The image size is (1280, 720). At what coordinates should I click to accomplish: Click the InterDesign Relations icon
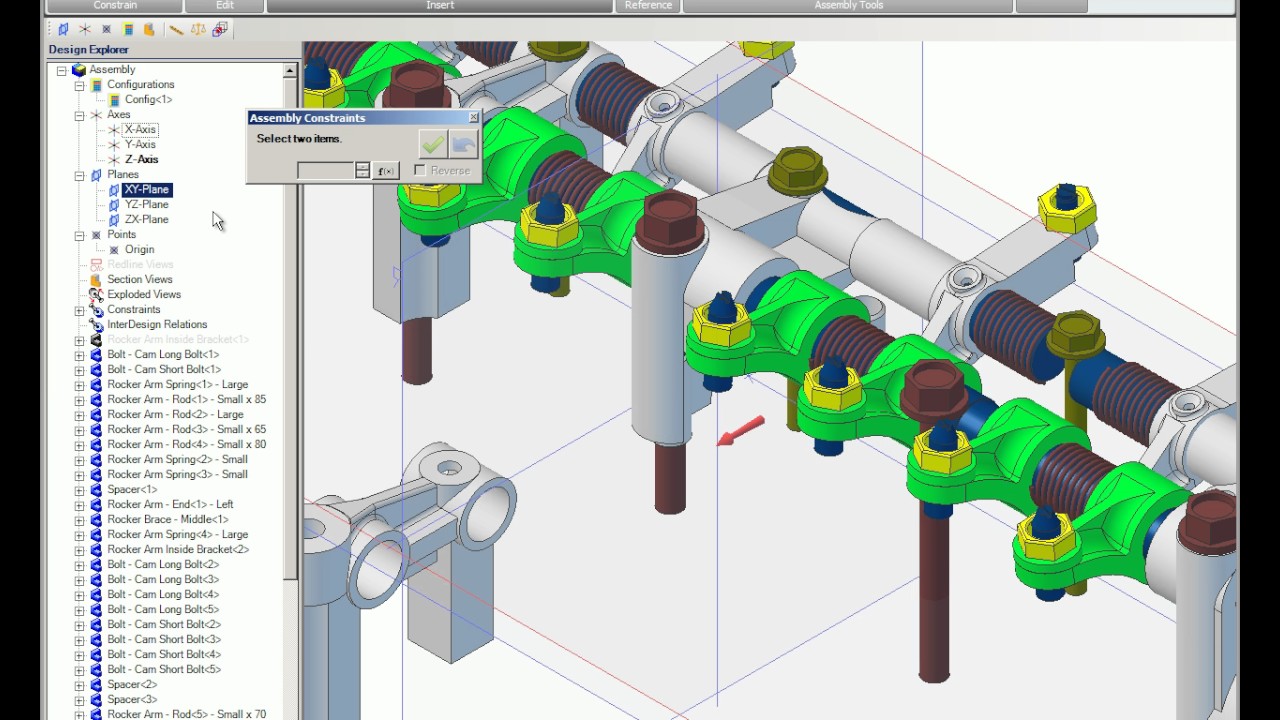97,325
